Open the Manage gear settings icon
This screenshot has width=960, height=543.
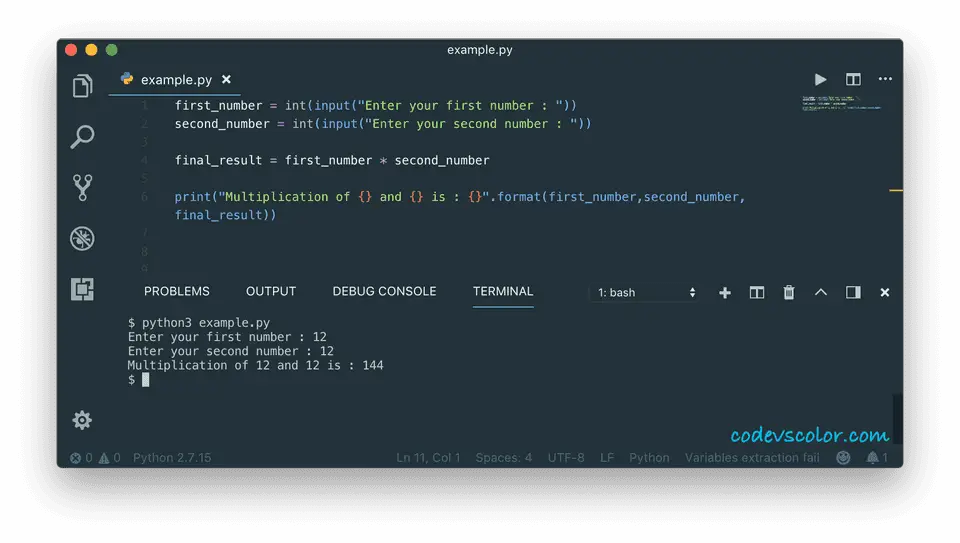(83, 420)
